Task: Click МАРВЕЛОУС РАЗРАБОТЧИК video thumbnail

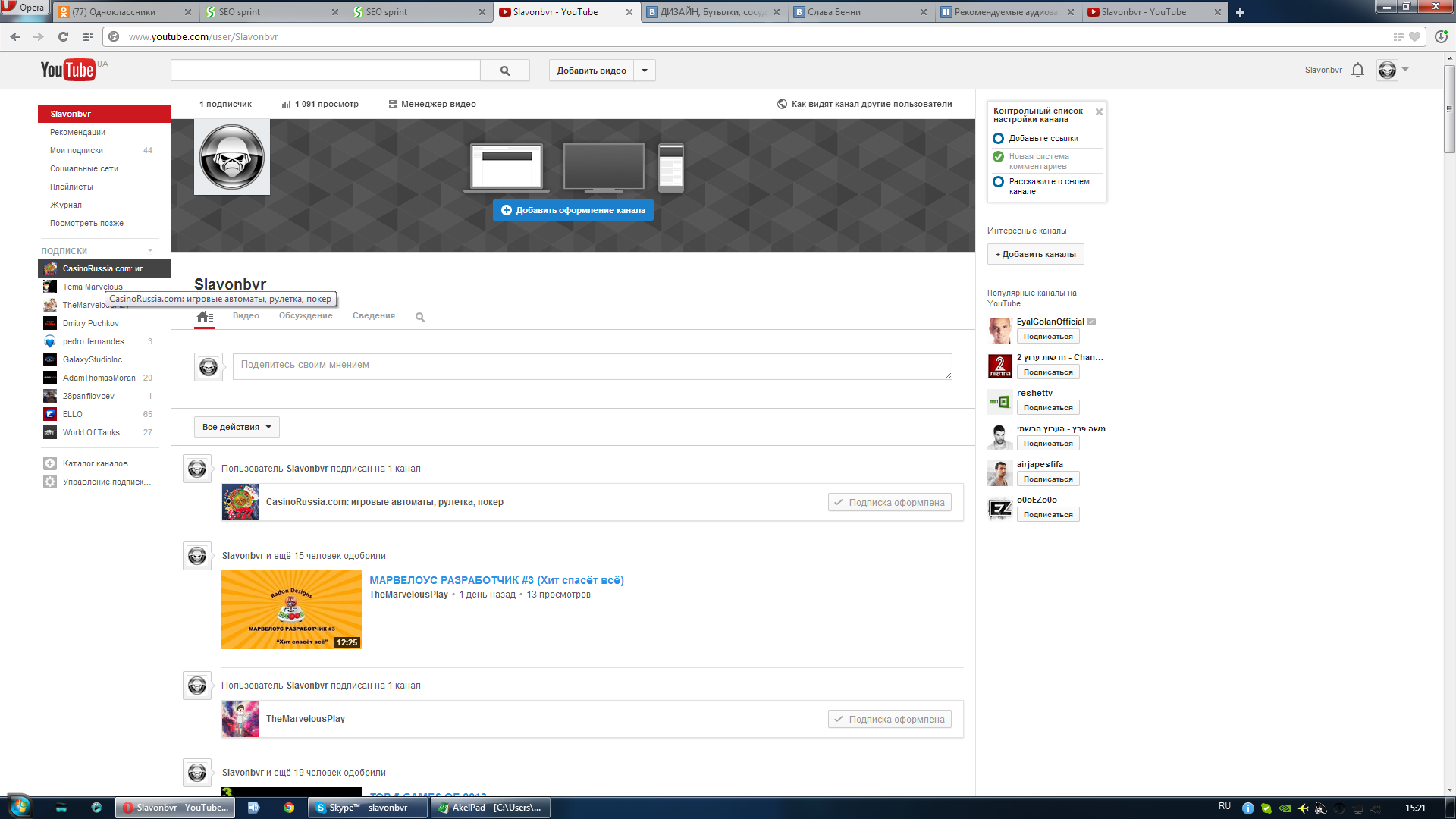Action: (291, 610)
